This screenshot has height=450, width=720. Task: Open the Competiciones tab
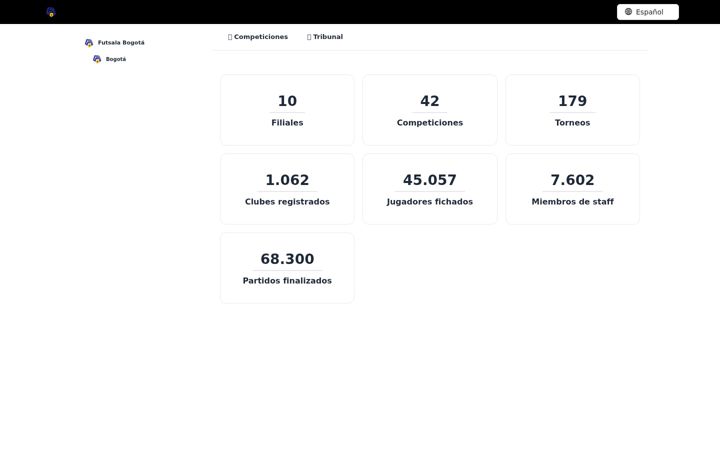(258, 37)
